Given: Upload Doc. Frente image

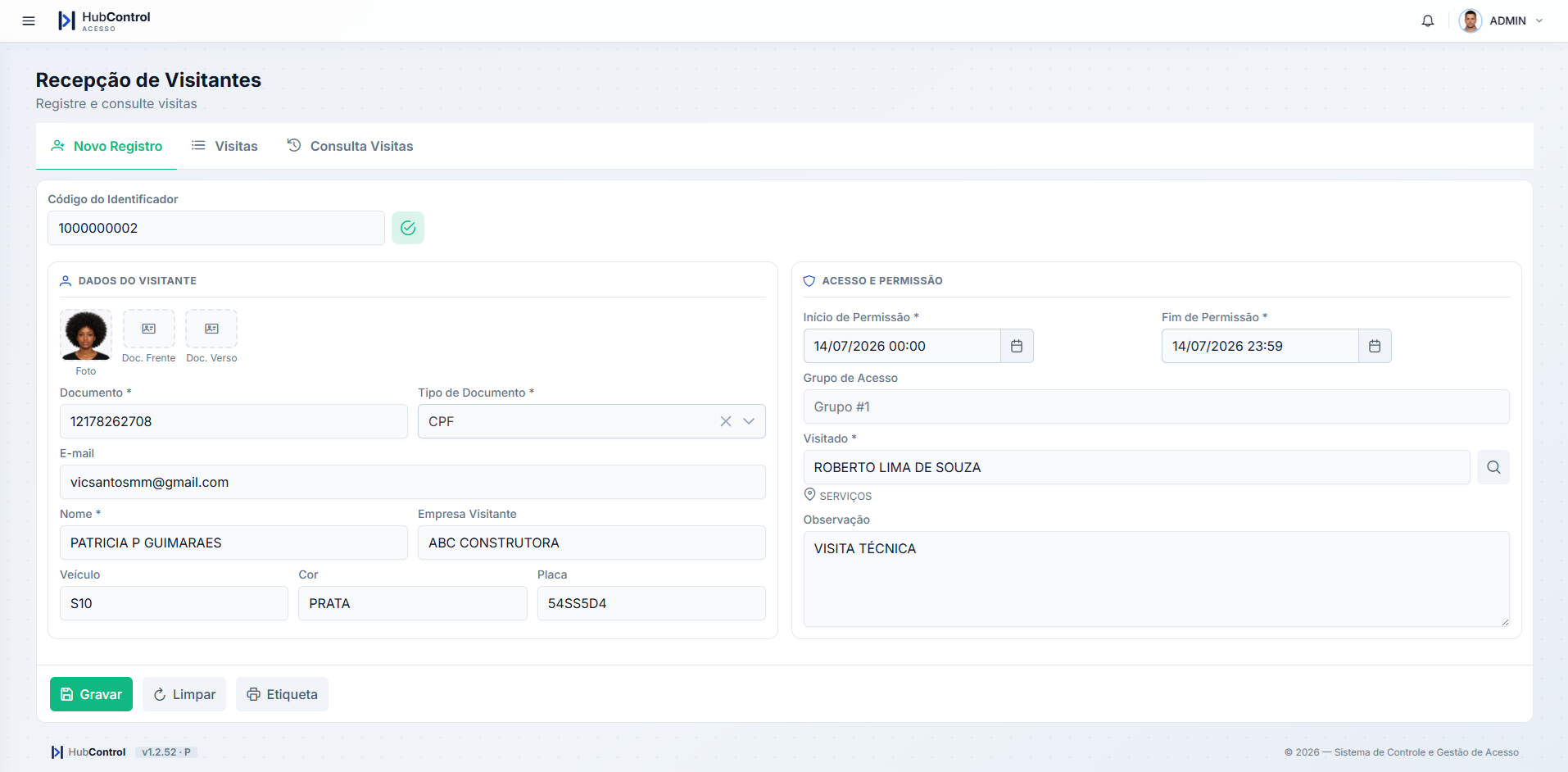Looking at the screenshot, I should (x=149, y=329).
